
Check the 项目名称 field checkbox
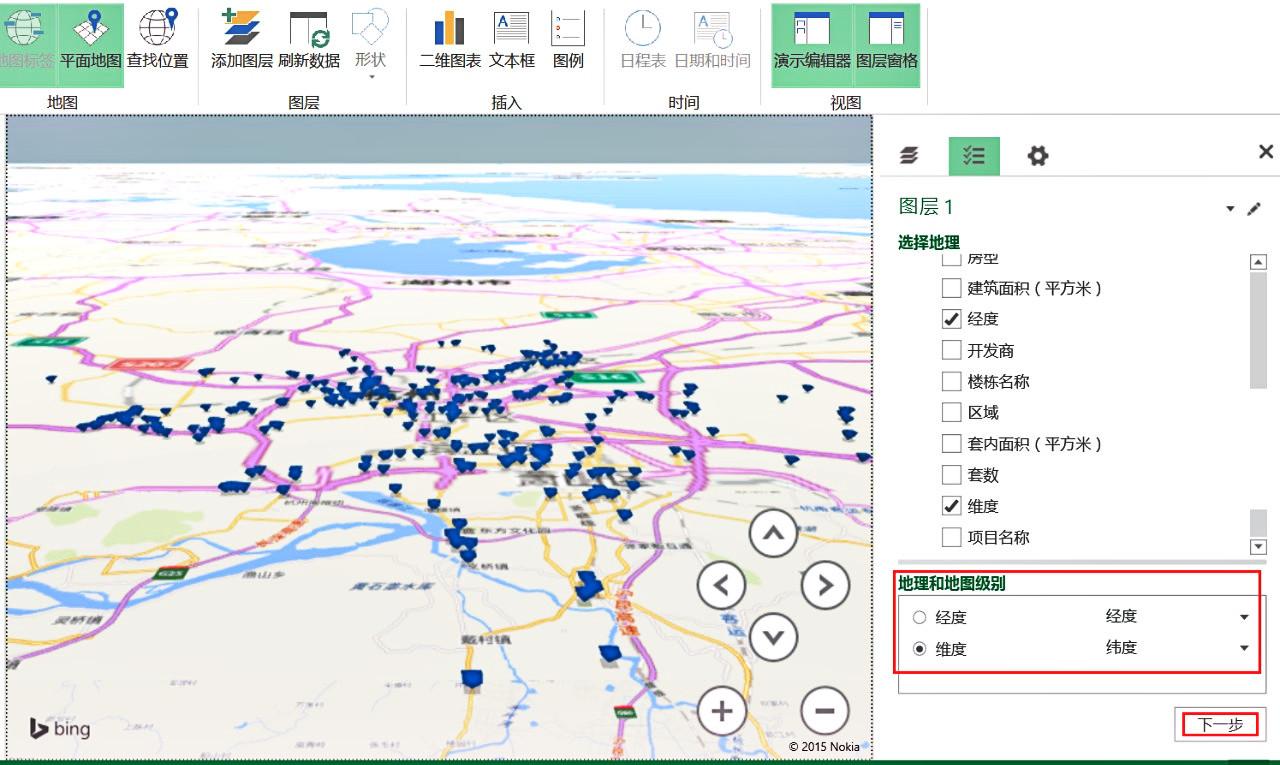pos(951,537)
